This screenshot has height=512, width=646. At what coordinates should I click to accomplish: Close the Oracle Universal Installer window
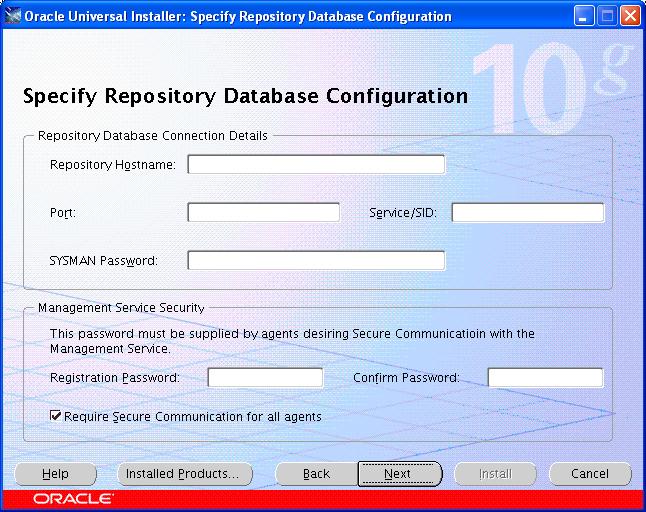click(x=630, y=16)
